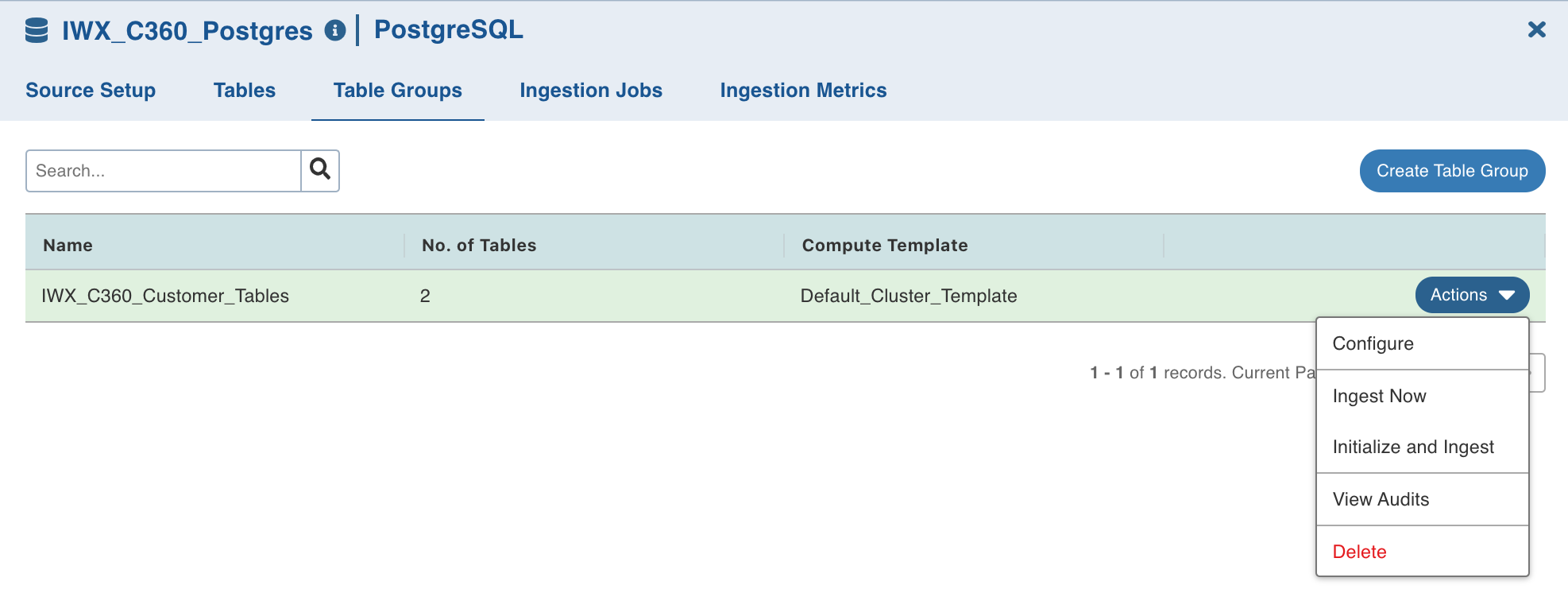Click into the Search text field
The height and width of the screenshot is (593, 1568).
(x=164, y=171)
